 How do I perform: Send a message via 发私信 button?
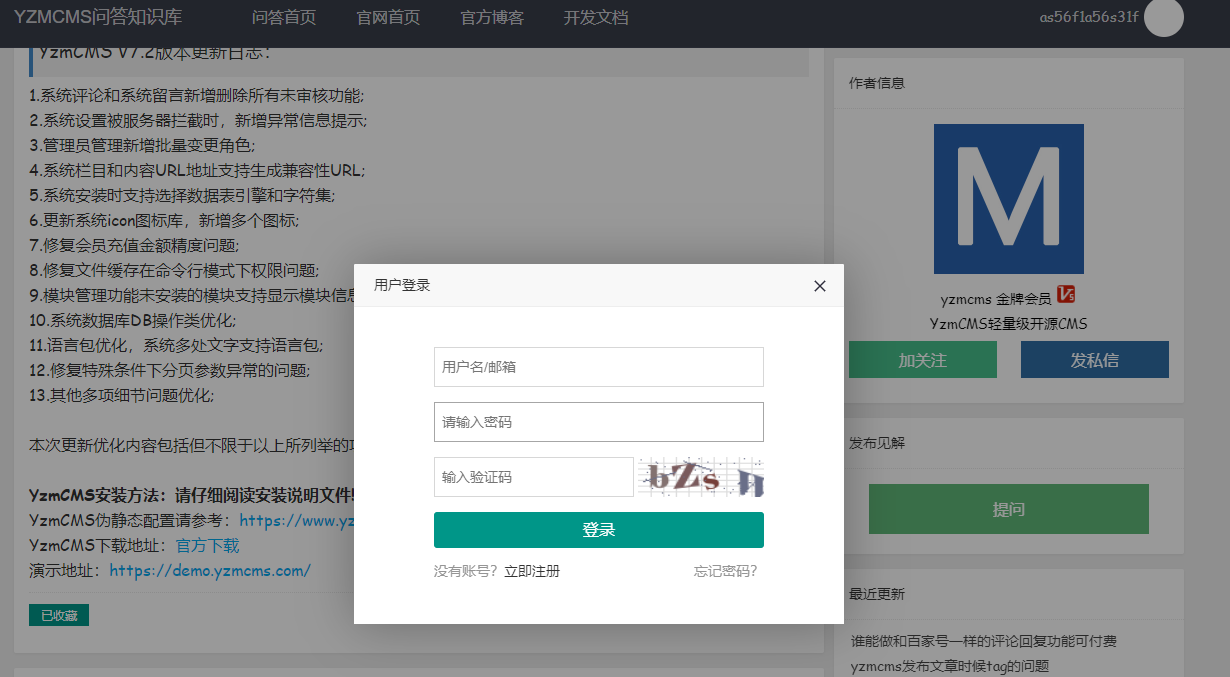[1095, 360]
